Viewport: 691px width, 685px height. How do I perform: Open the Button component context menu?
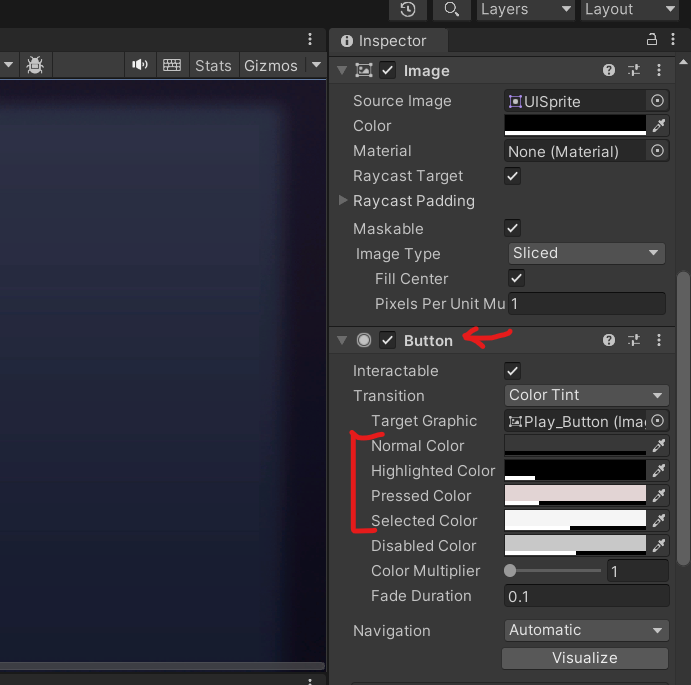pos(659,340)
